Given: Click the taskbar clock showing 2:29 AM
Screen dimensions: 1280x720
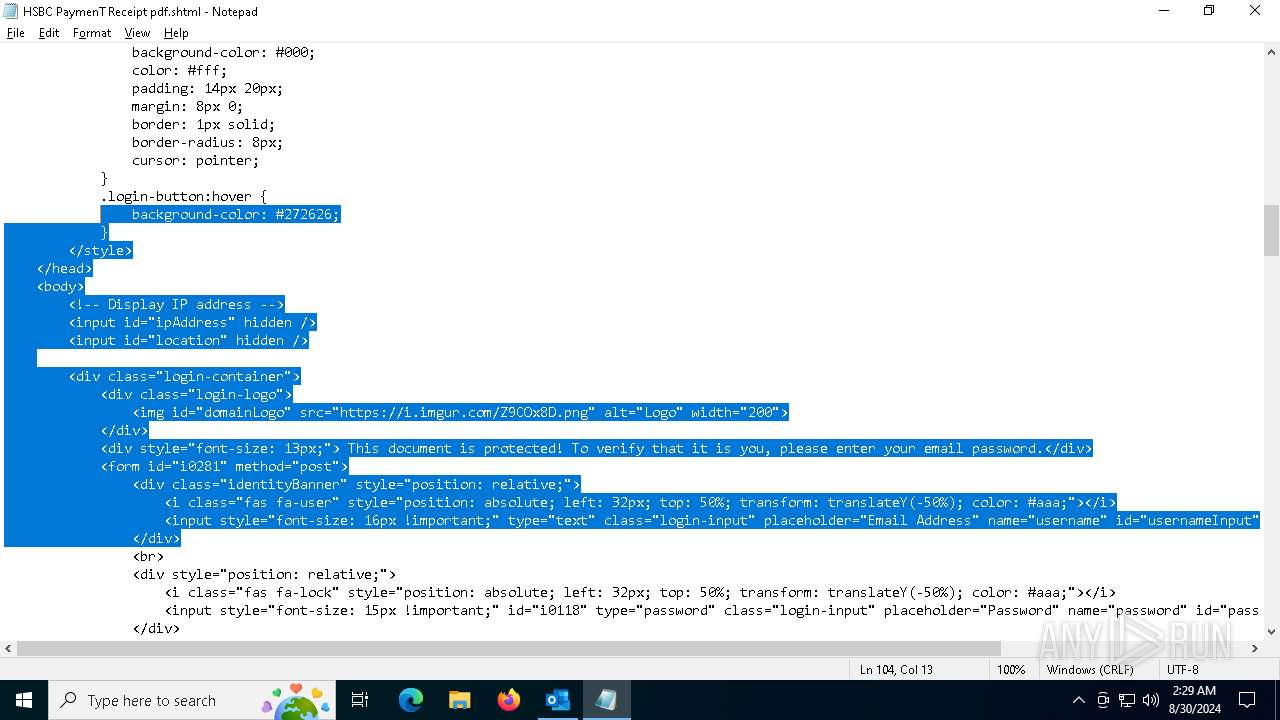Looking at the screenshot, I should 1195,700.
